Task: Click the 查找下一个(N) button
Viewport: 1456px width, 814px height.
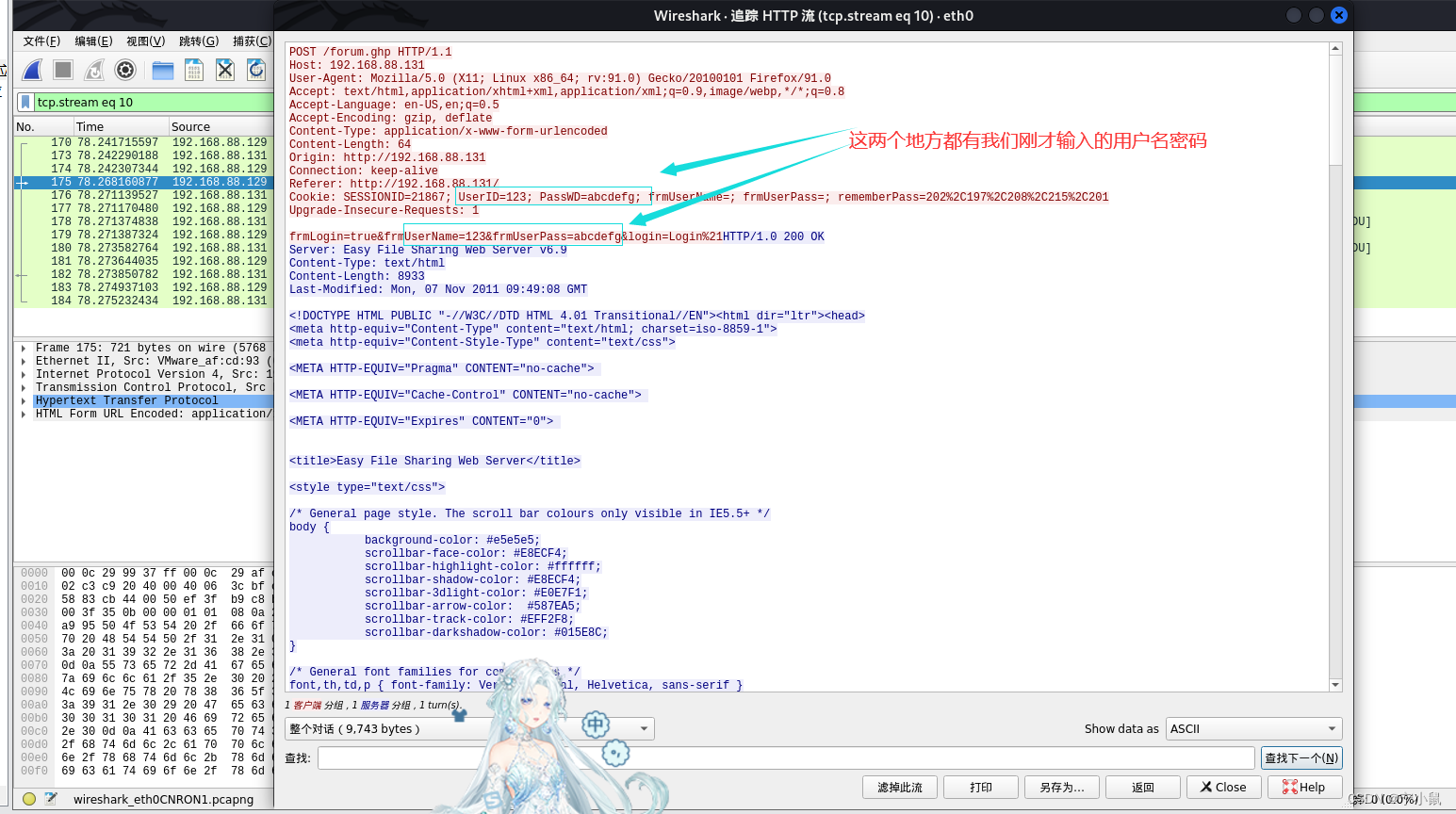Action: (1301, 757)
